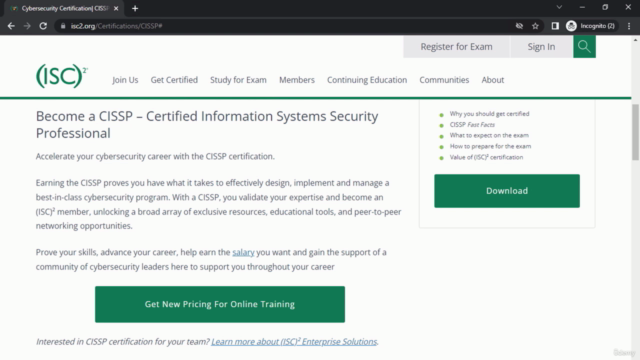Click the third-party cookies blocked eye icon
Screen dimensions: 640x360
click(x=519, y=26)
